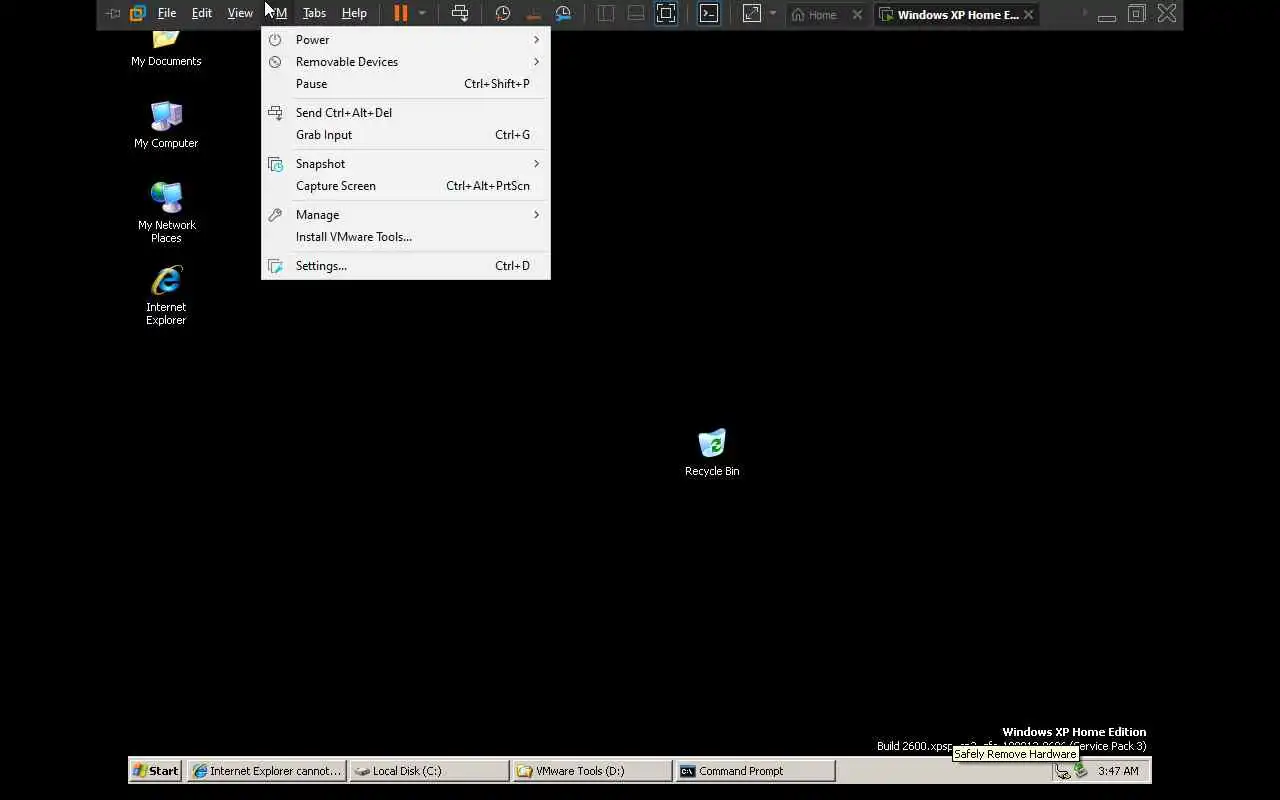This screenshot has height=800, width=1280.
Task: Select the My Computer desktop icon
Action: (166, 125)
